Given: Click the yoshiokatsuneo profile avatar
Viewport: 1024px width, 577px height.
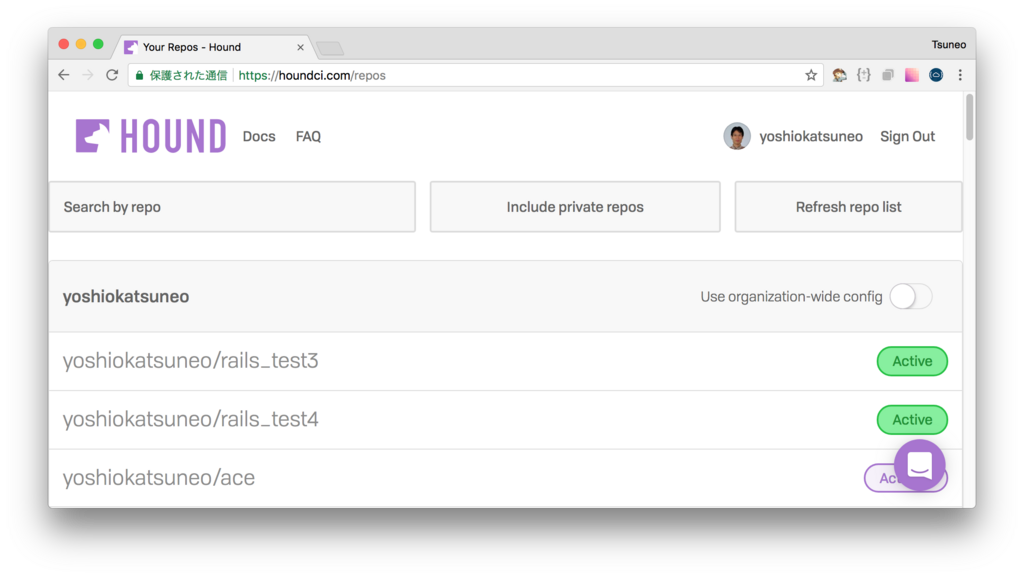Looking at the screenshot, I should 737,136.
